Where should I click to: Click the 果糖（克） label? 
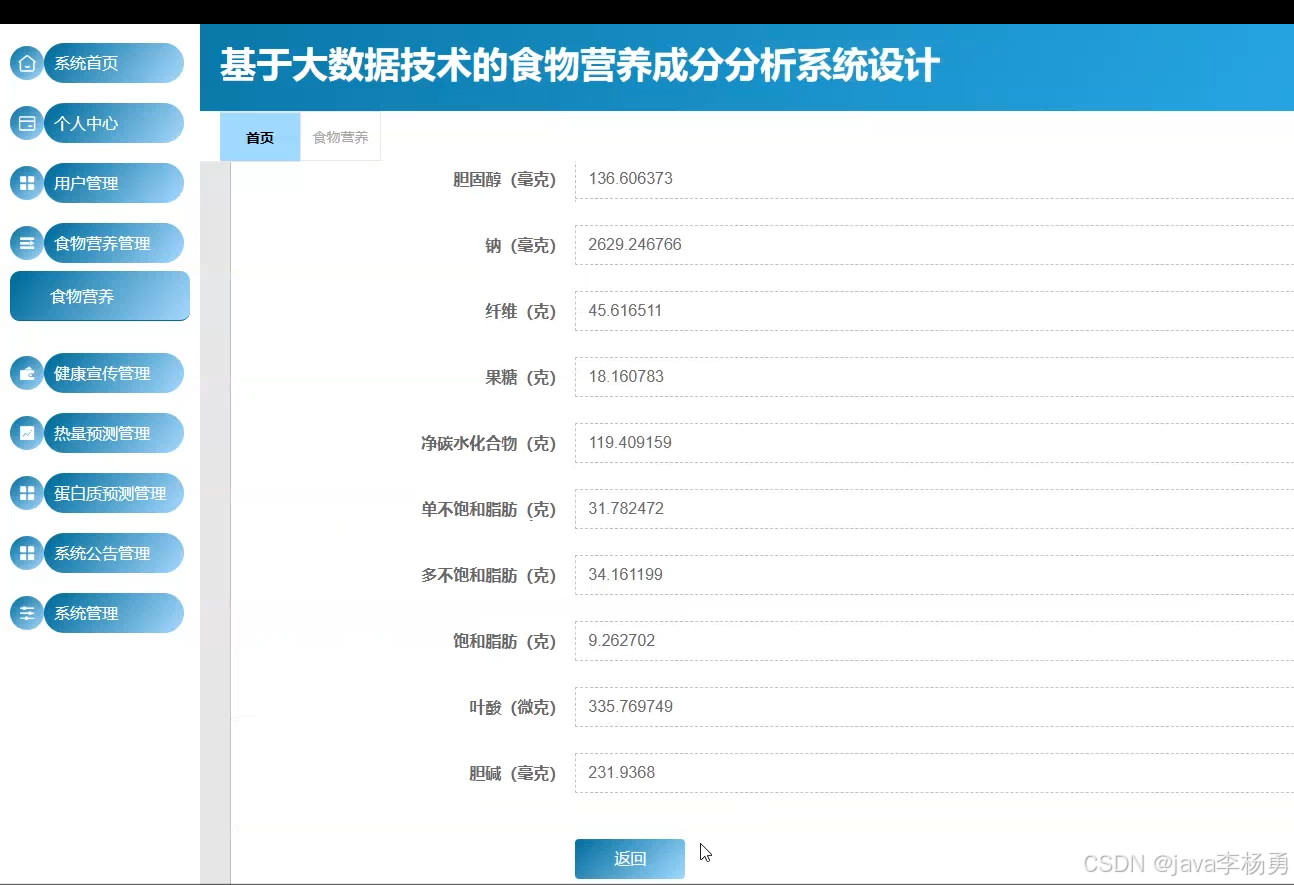tap(520, 378)
